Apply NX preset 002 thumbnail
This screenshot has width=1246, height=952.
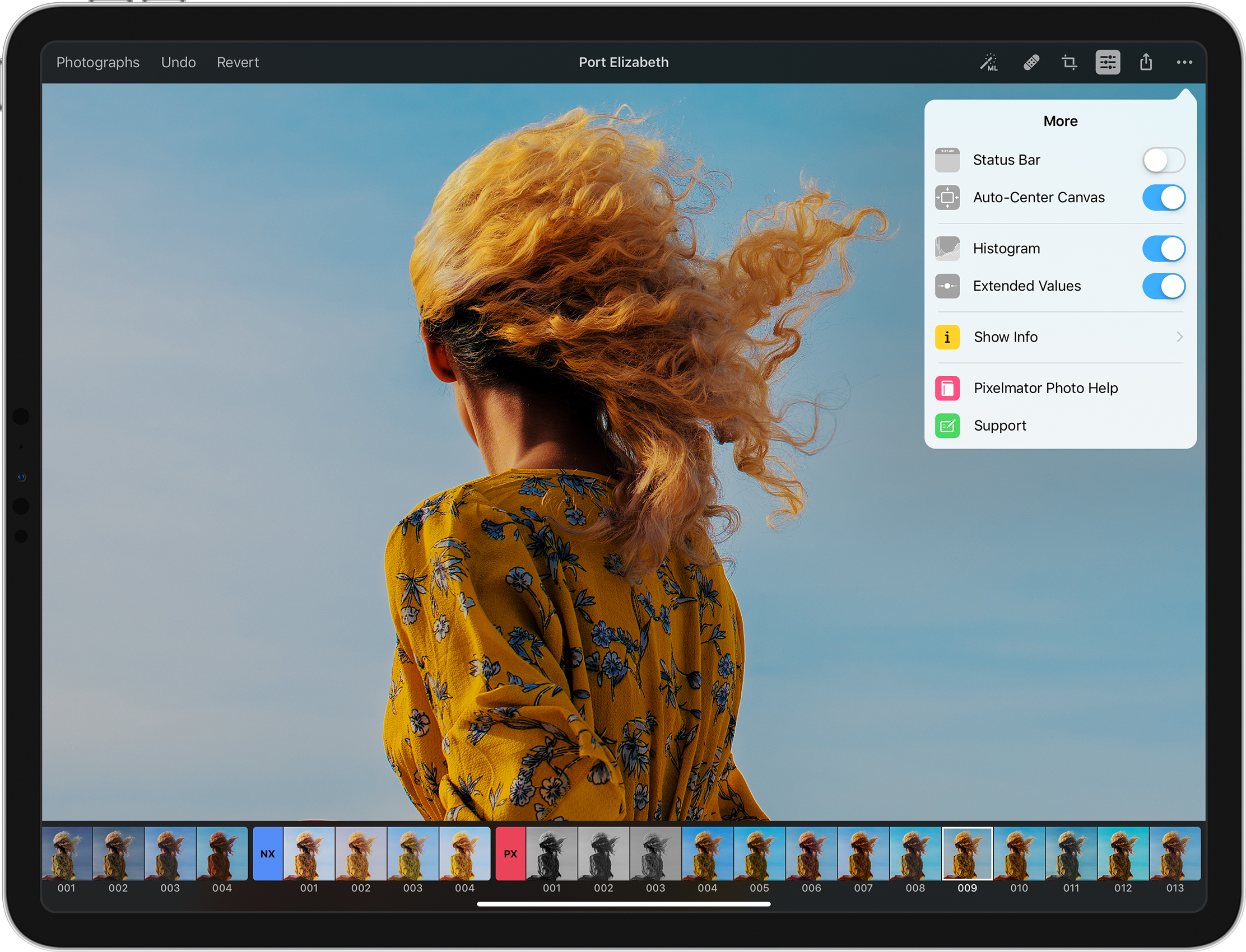(x=361, y=853)
